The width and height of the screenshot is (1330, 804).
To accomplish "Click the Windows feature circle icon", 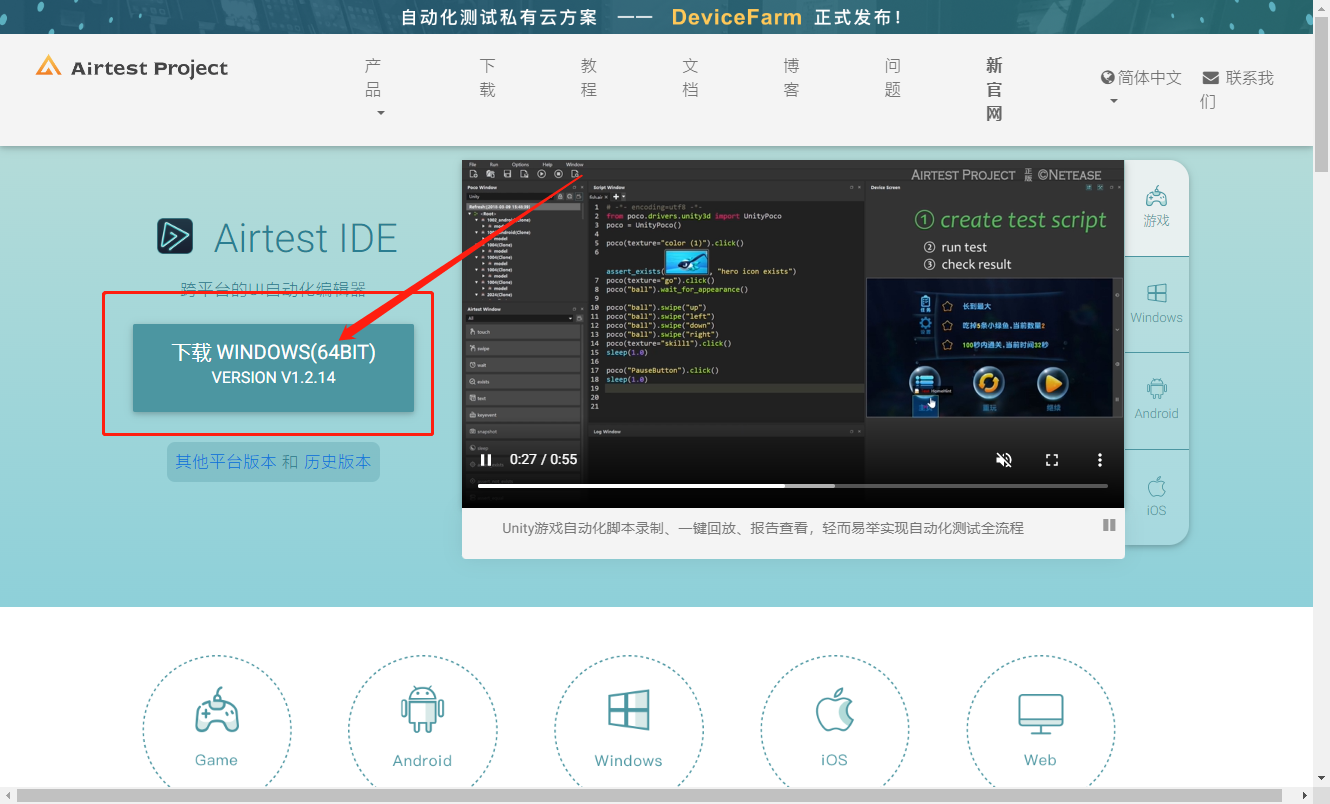I will pos(629,729).
